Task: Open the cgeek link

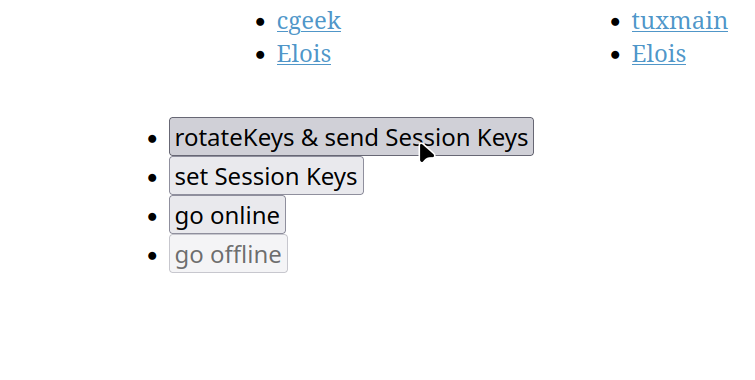Action: click(x=309, y=21)
